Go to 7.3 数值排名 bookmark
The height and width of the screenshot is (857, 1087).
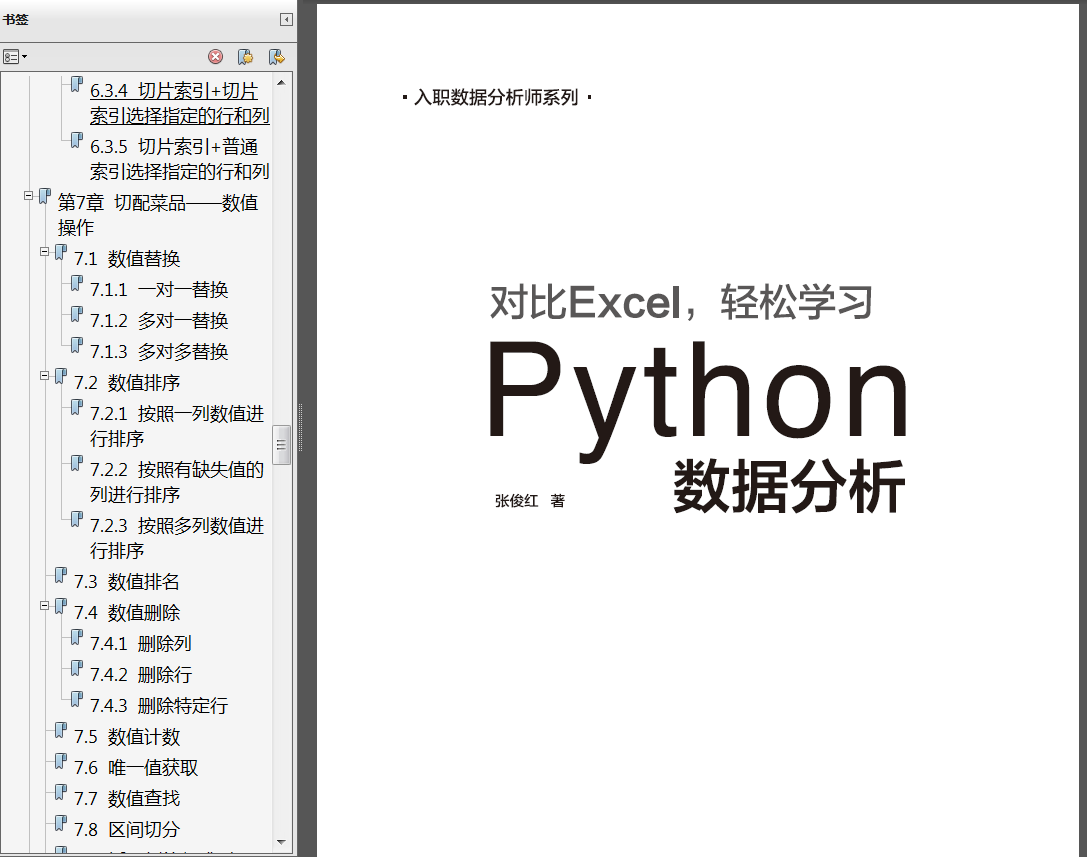[x=127, y=582]
